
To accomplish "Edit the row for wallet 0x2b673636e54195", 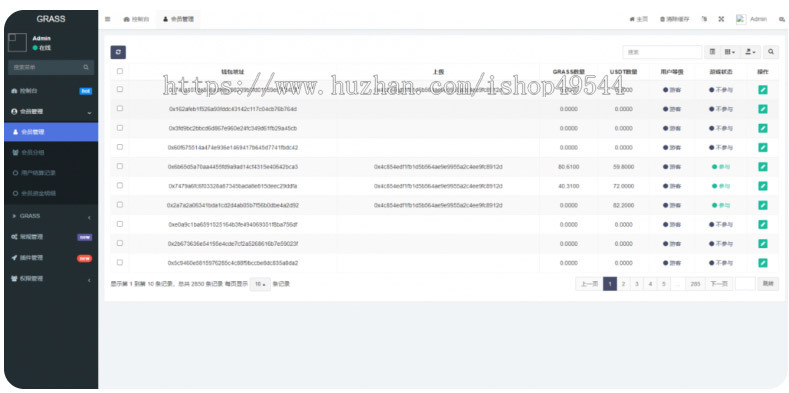I will pyautogui.click(x=763, y=244).
